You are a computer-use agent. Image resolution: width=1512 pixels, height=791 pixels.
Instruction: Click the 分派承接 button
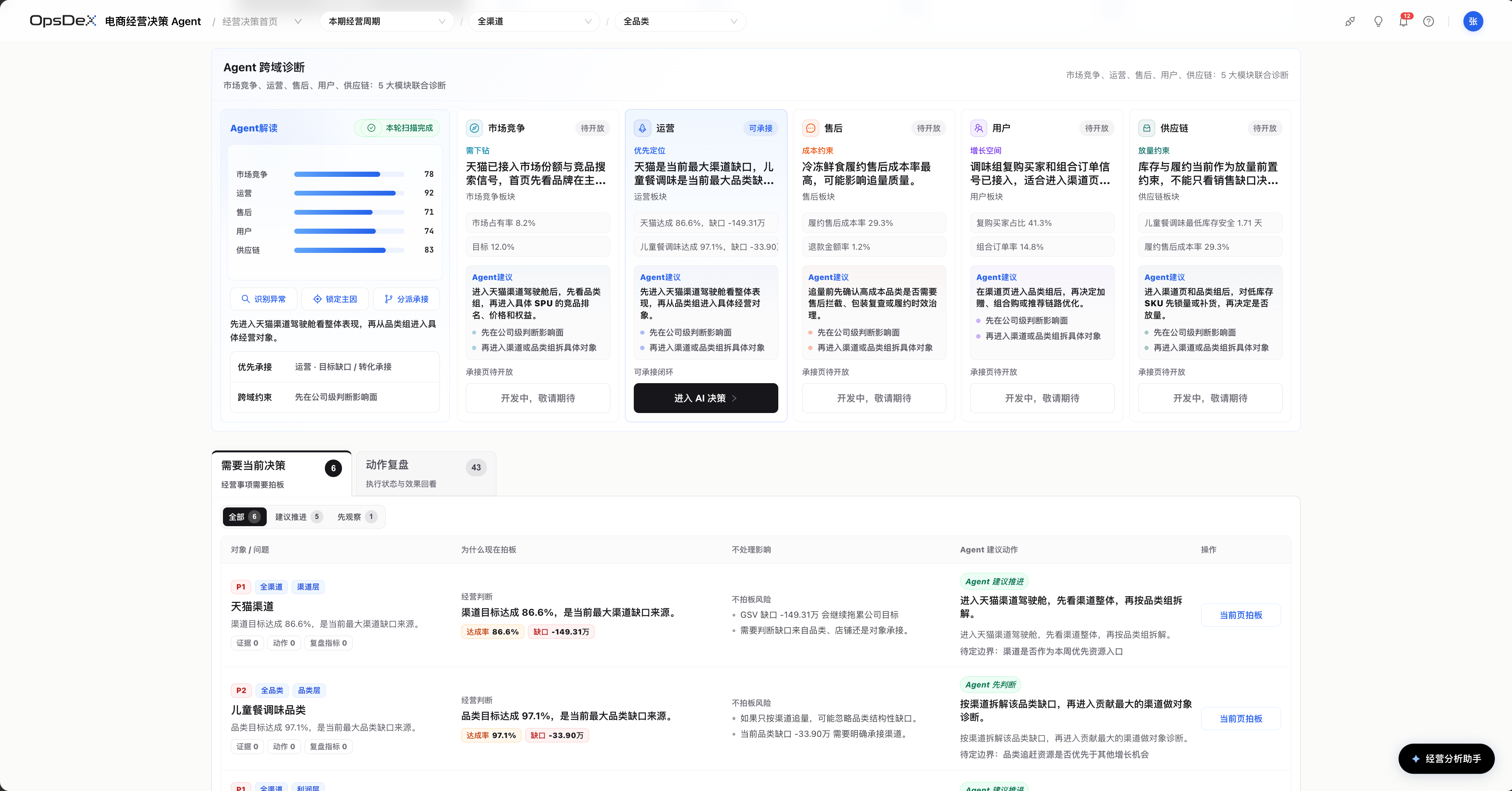pyautogui.click(x=406, y=299)
